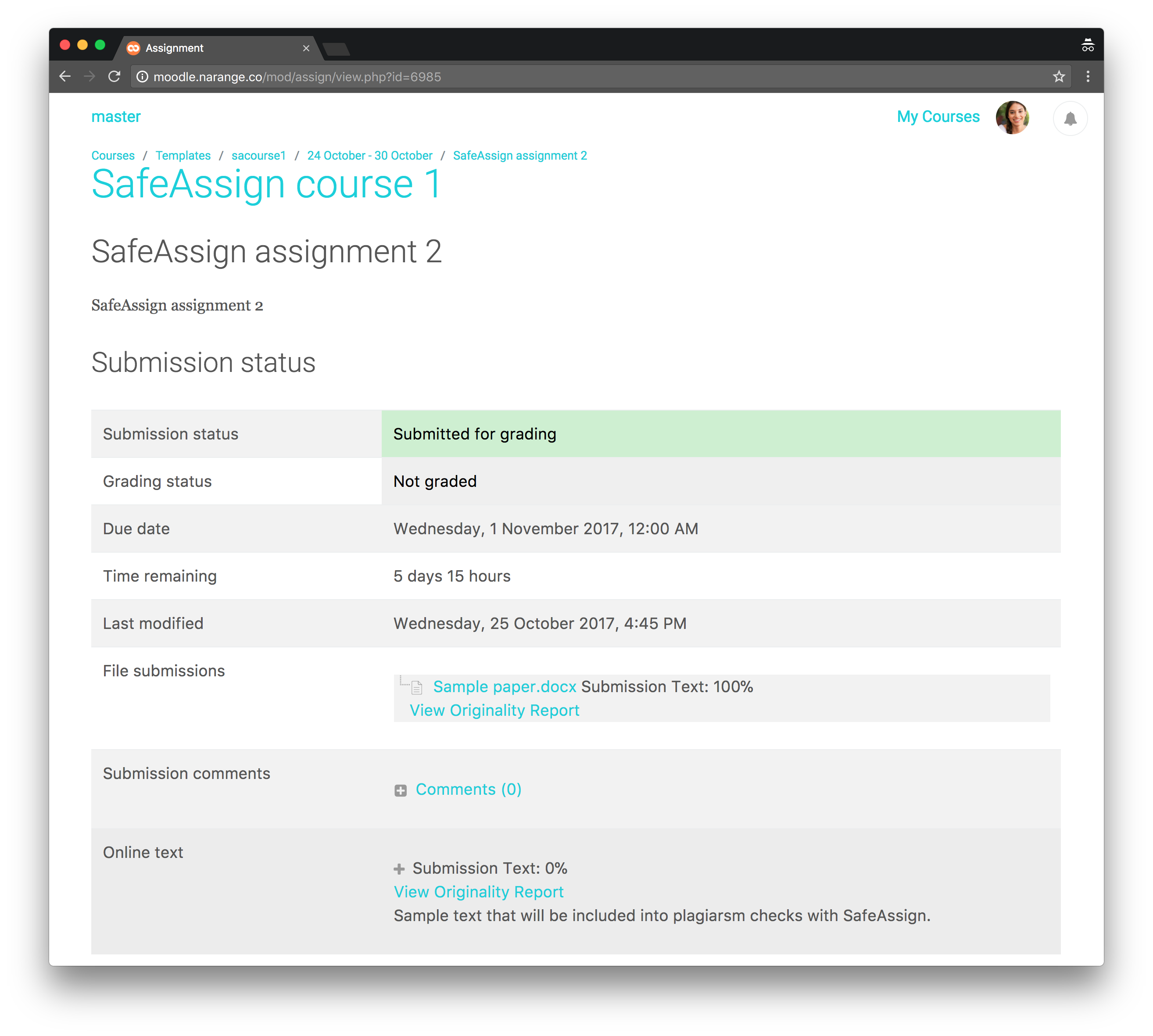
Task: Open Sample paper.docx file link
Action: 505,686
